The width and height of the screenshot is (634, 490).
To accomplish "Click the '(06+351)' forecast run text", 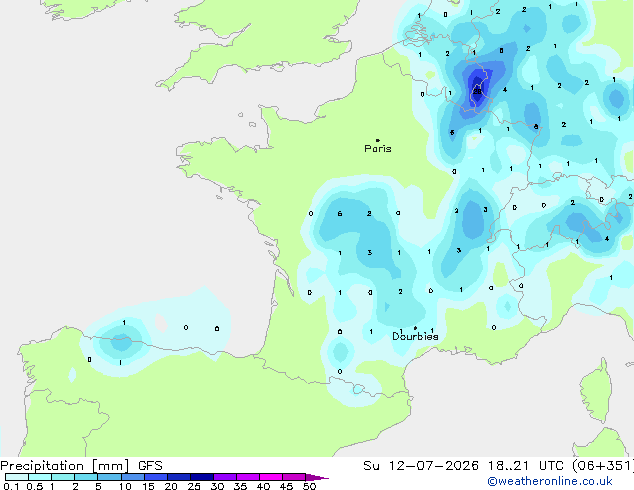I will point(603,466).
